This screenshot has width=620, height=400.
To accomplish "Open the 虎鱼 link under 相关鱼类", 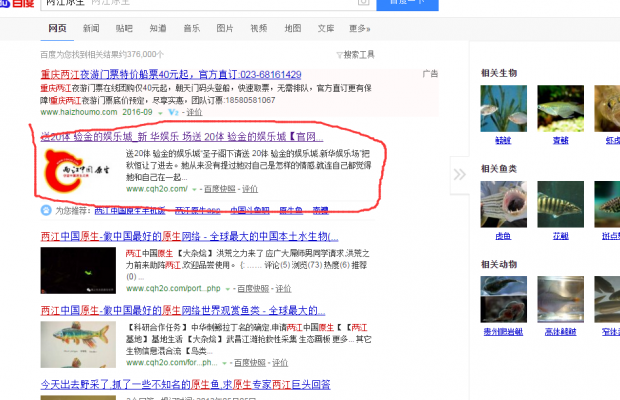I will (x=503, y=236).
